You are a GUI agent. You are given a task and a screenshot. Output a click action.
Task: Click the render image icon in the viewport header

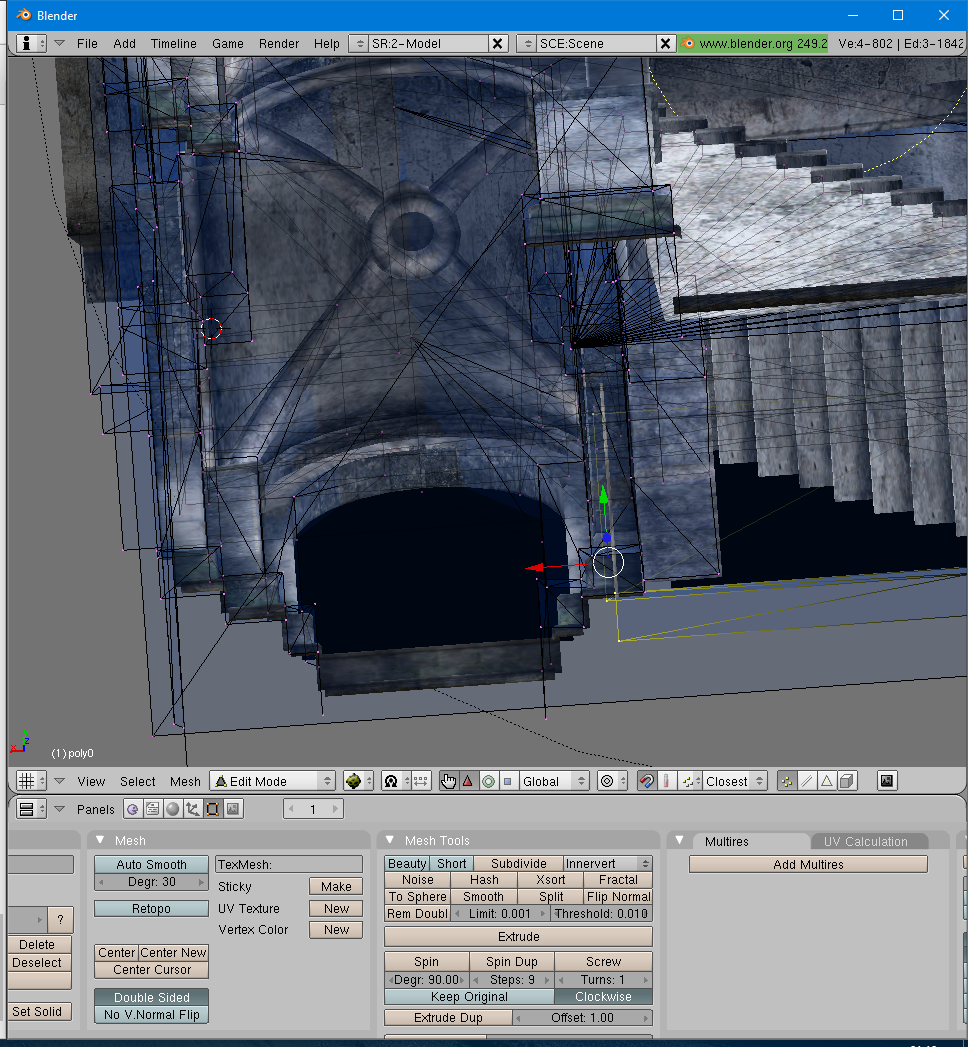[886, 781]
